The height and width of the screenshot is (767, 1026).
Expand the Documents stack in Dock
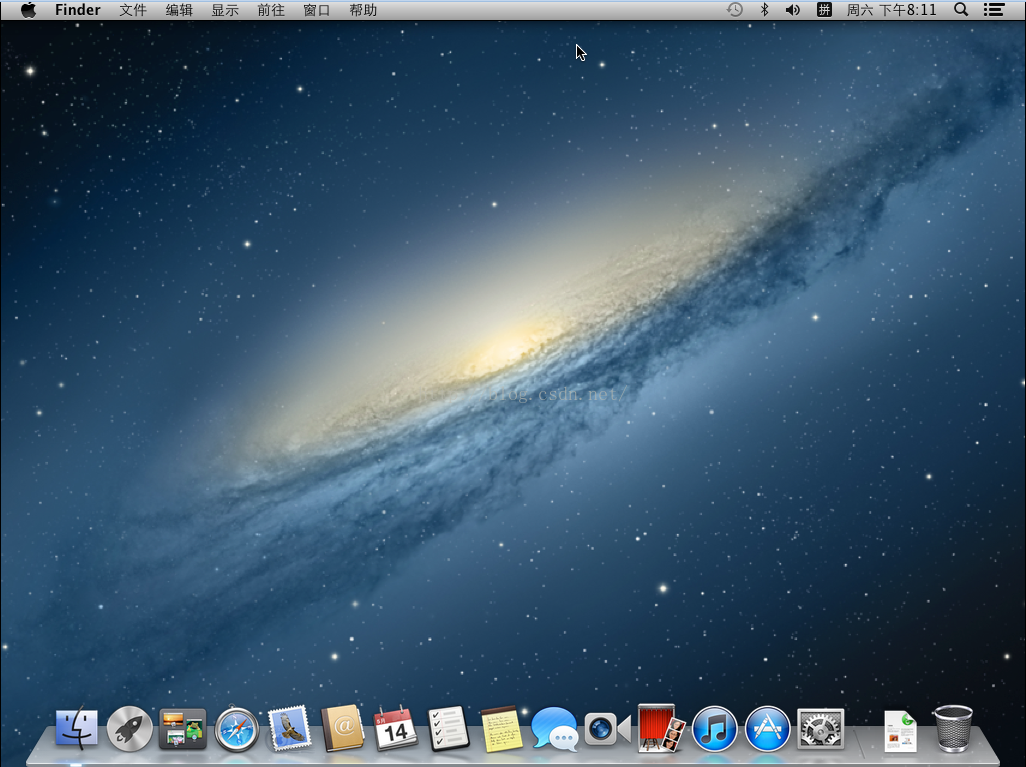900,731
